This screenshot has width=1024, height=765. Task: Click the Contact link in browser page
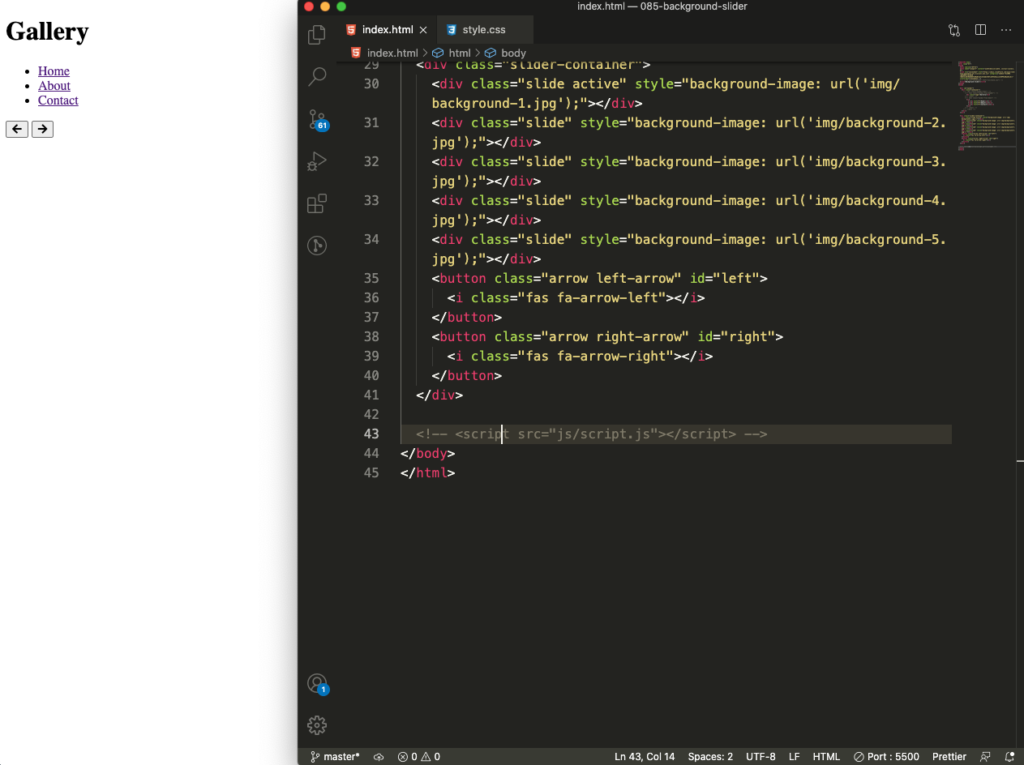[x=58, y=100]
